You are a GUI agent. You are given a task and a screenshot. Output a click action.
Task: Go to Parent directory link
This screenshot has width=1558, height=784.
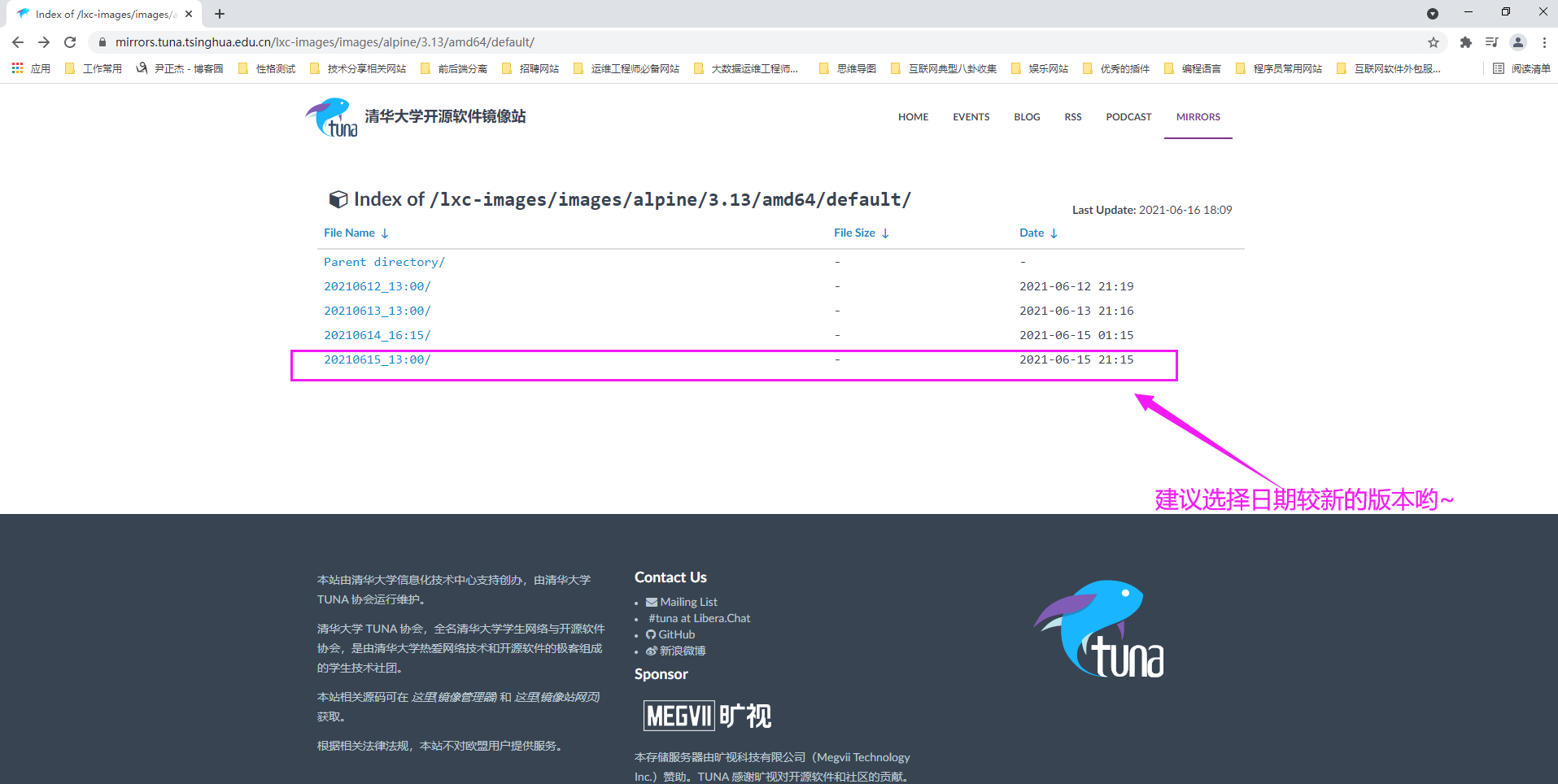(384, 262)
